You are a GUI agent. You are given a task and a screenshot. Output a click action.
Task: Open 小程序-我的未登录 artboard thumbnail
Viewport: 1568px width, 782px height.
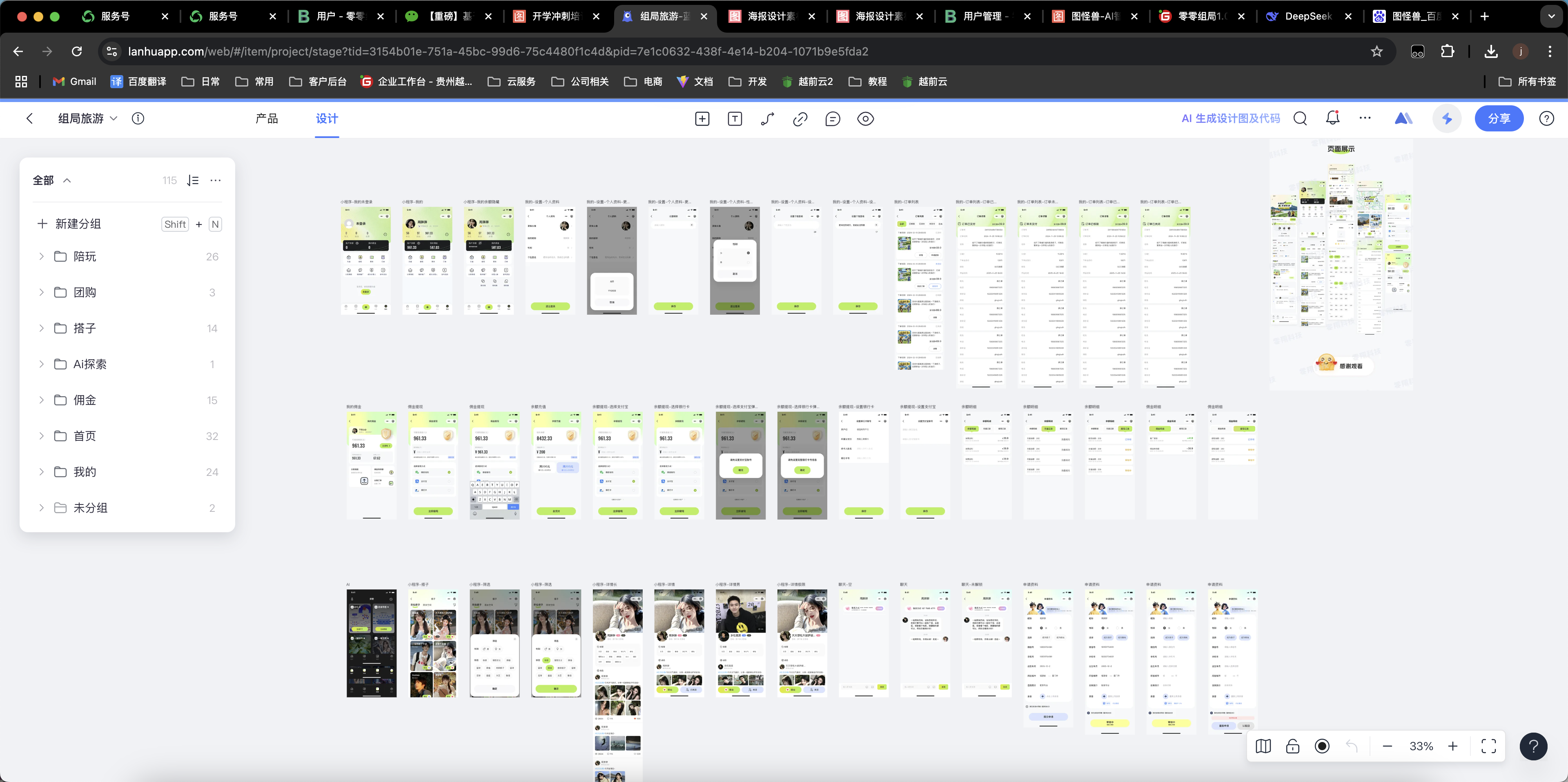tap(365, 260)
